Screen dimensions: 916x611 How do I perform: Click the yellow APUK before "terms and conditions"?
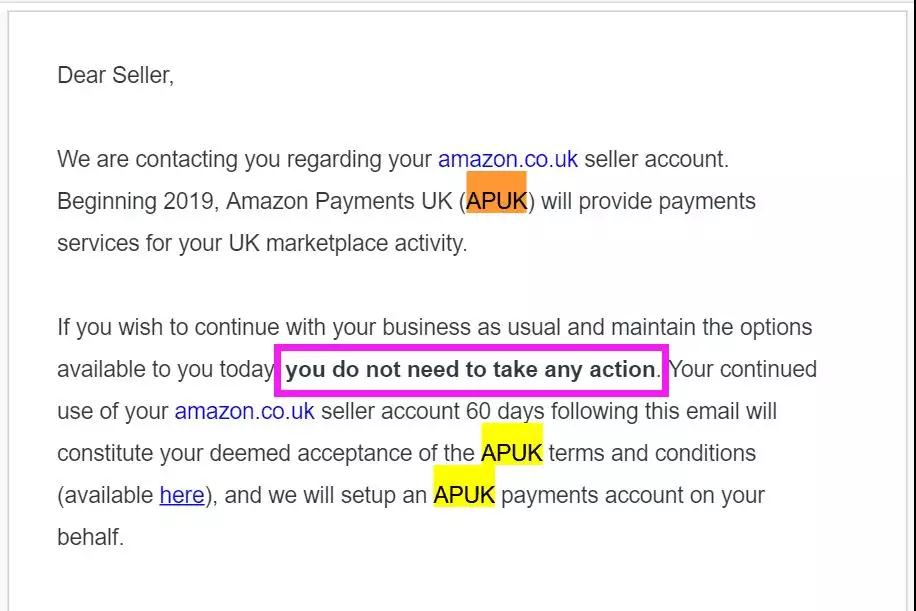point(512,453)
